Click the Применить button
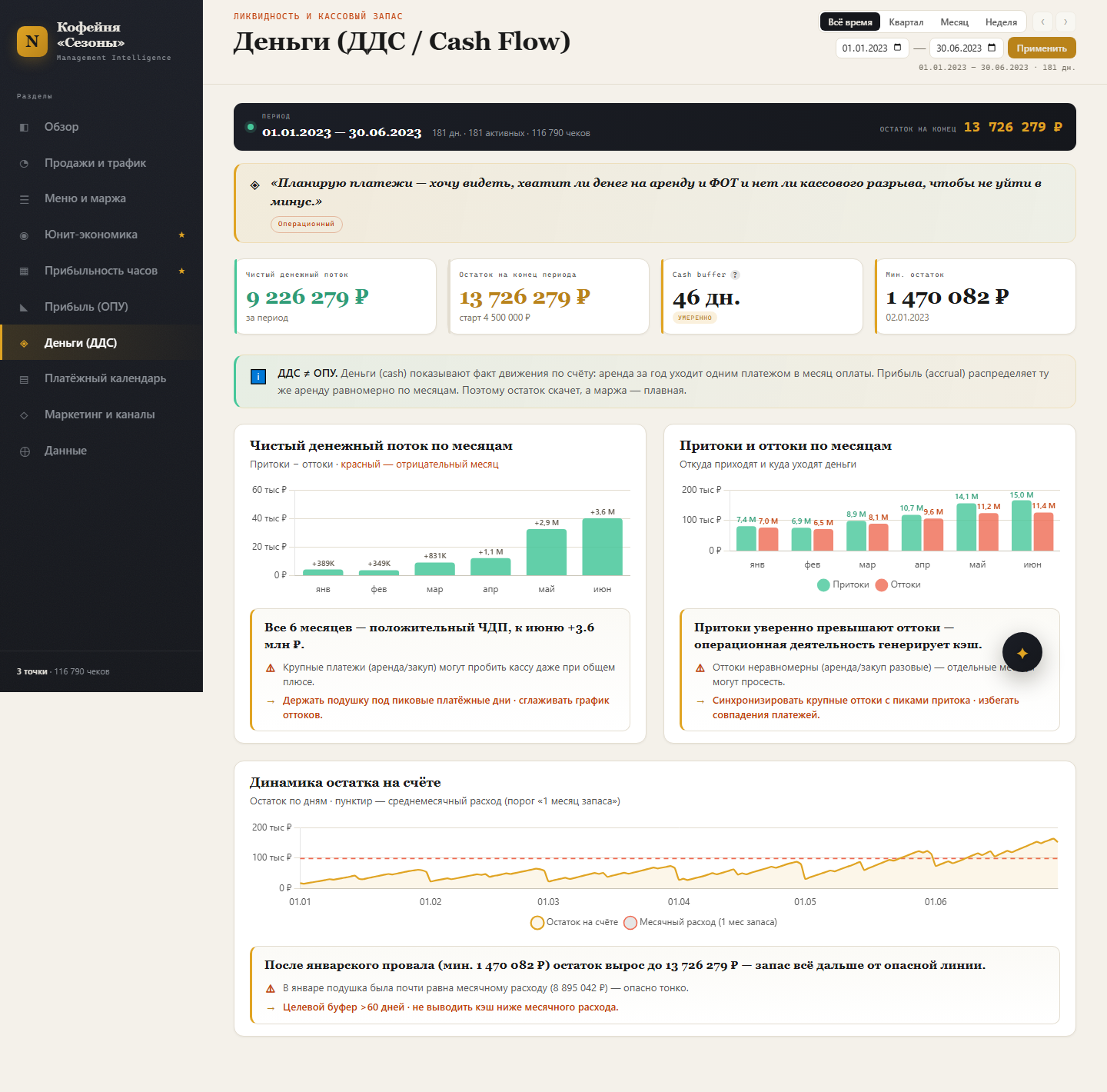The image size is (1107, 1092). [x=1042, y=48]
